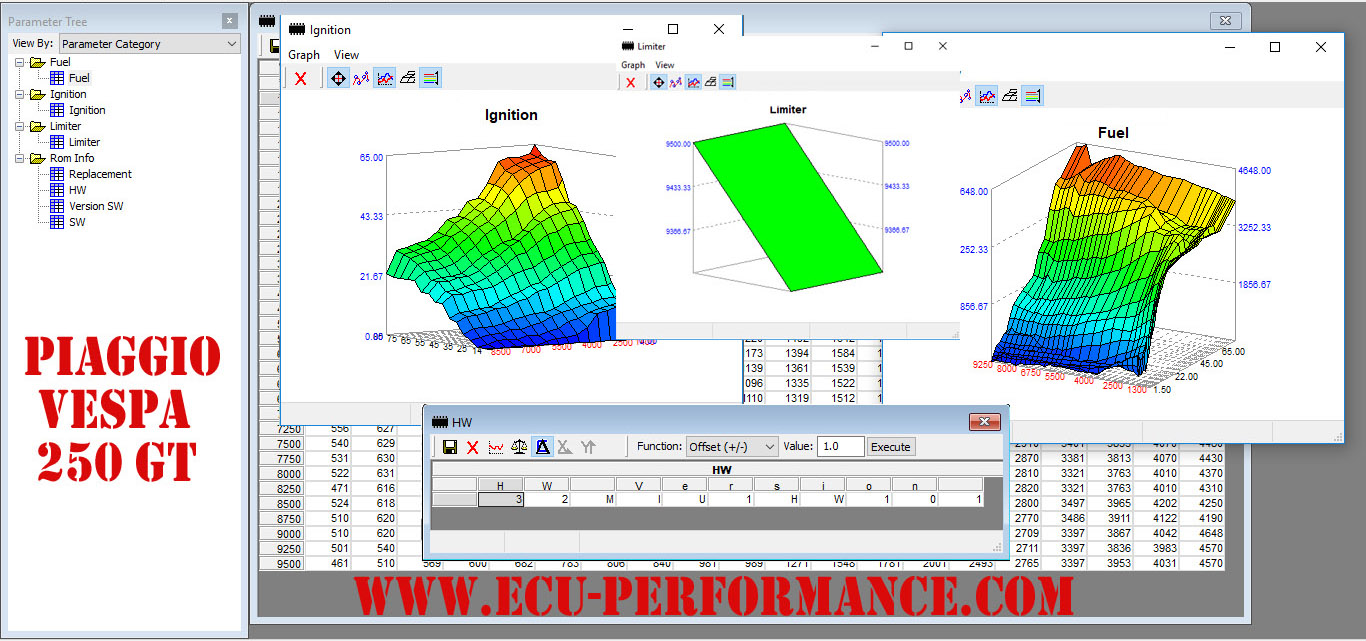Collapse the Limiter folder node
This screenshot has width=1366, height=641.
[19, 126]
